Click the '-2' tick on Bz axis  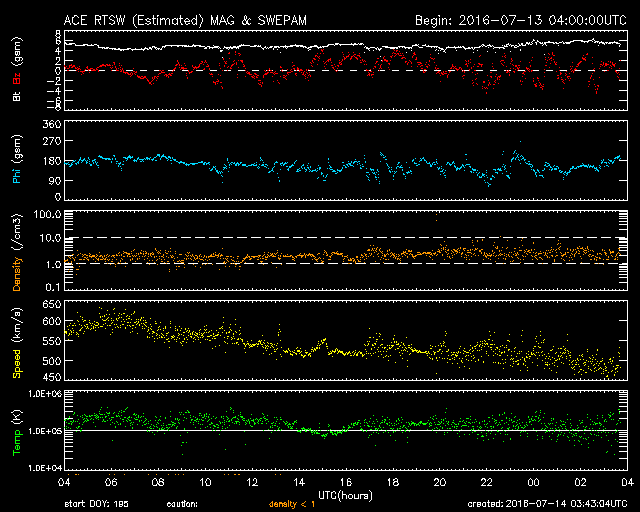click(x=54, y=81)
